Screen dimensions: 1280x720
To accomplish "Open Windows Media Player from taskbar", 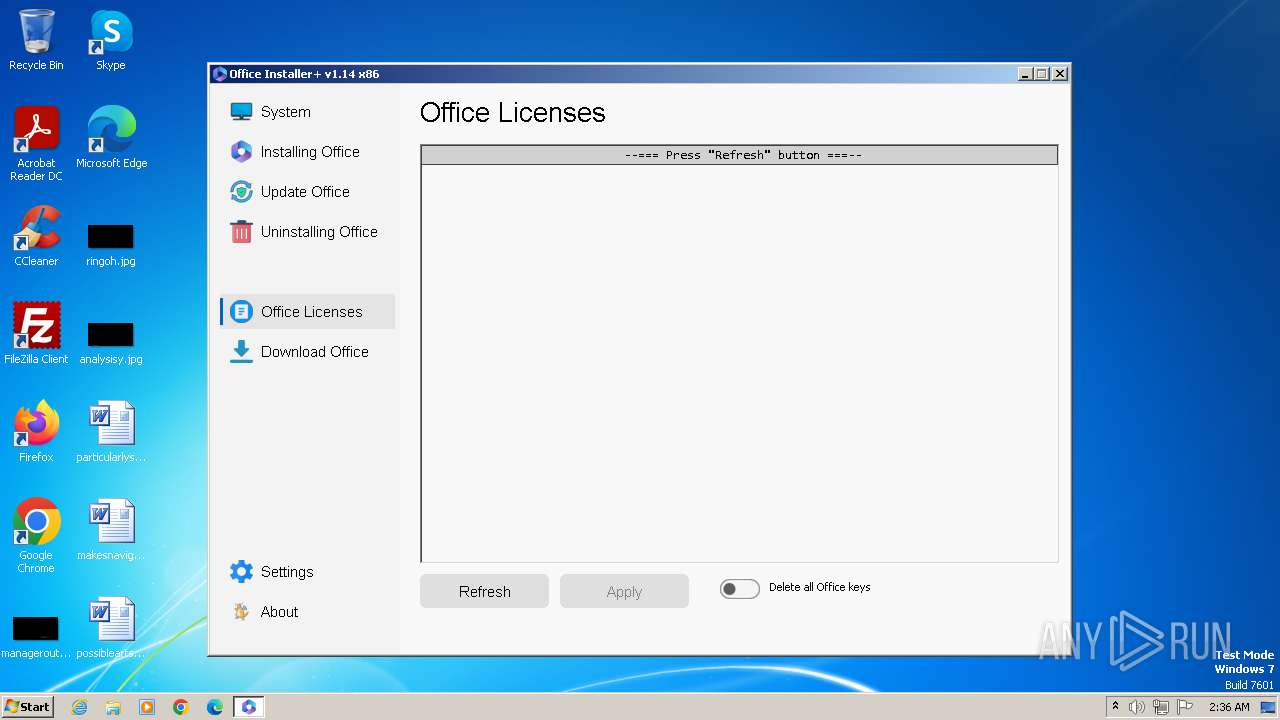I will [147, 707].
